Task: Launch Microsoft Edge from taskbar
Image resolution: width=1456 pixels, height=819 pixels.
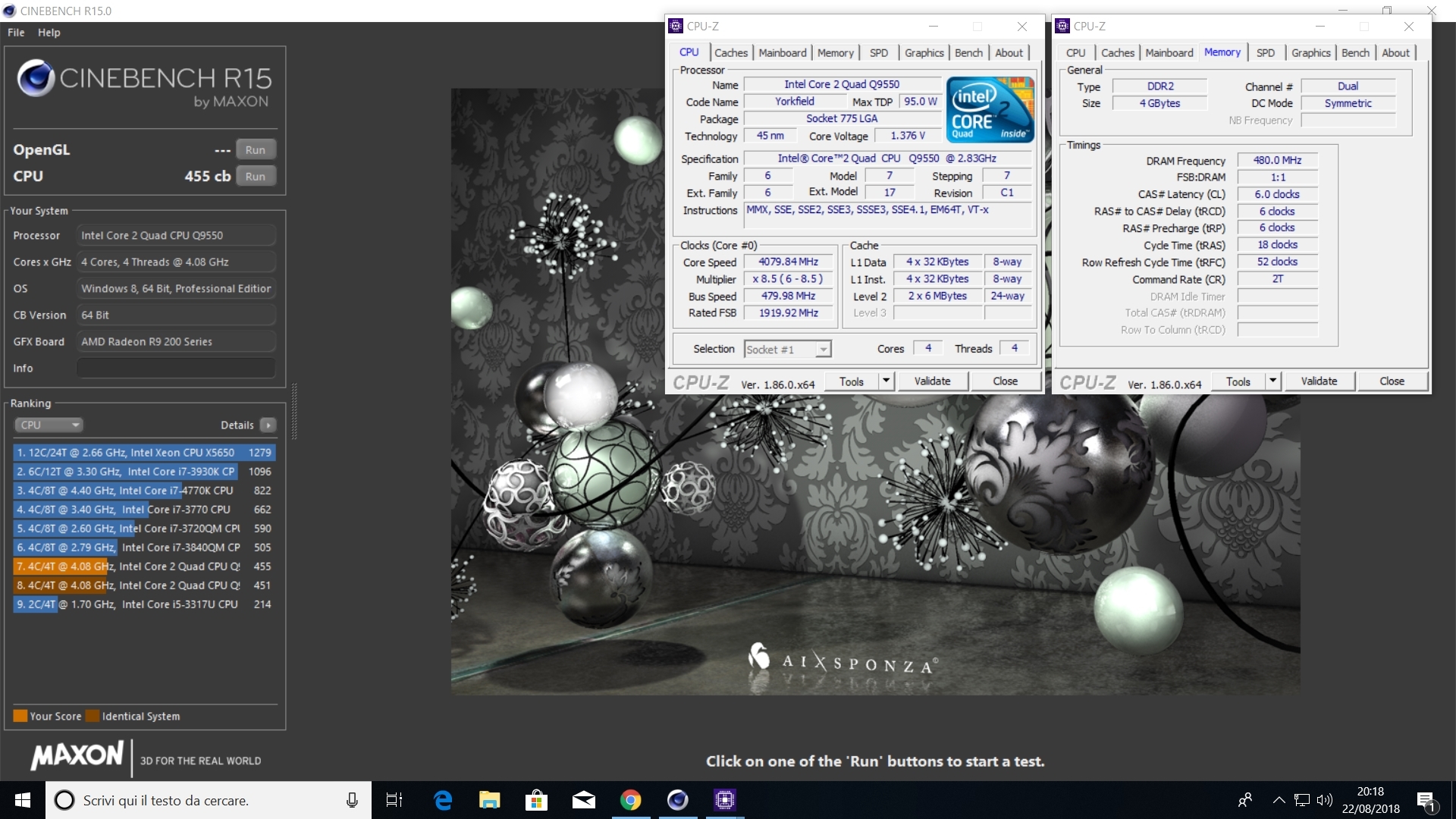Action: click(x=443, y=800)
